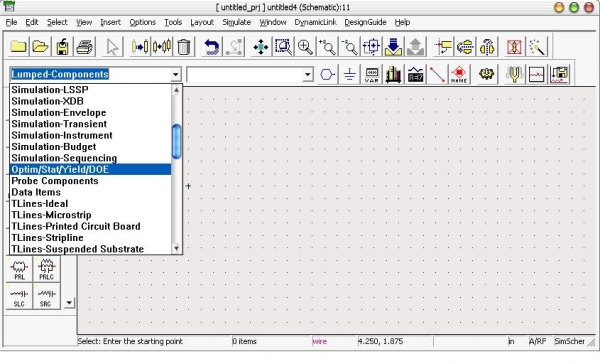Screen dimensions: 600x364
Task: Open the Lumped-Components palette dropdown arrow
Action: click(x=176, y=74)
